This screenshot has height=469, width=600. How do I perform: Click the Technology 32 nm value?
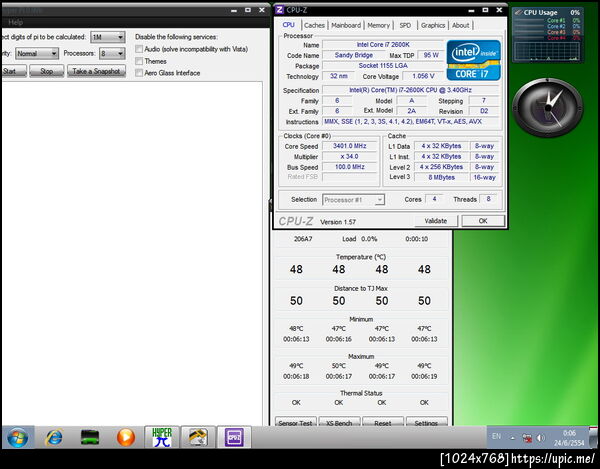click(x=339, y=76)
